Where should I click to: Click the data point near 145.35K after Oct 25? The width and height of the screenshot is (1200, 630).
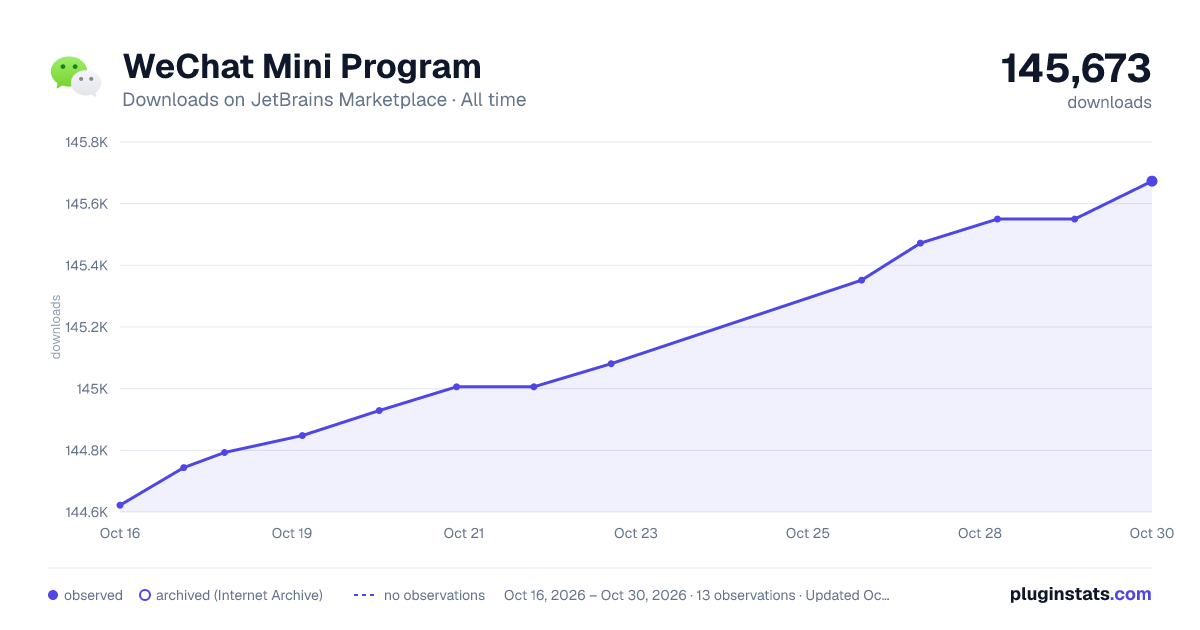861,280
